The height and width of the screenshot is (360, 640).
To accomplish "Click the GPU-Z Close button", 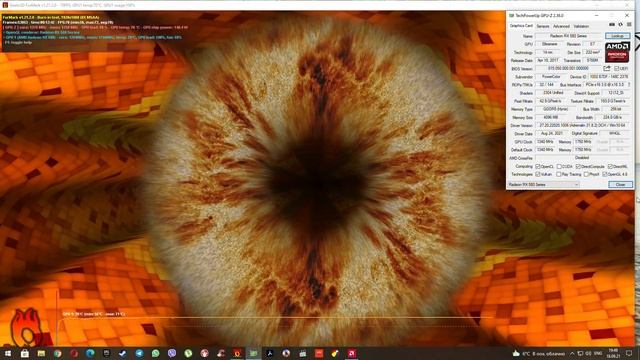I will tap(620, 184).
